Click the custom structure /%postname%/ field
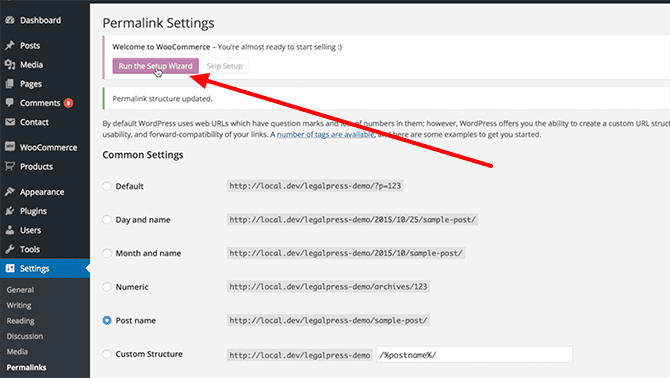 (x=474, y=355)
